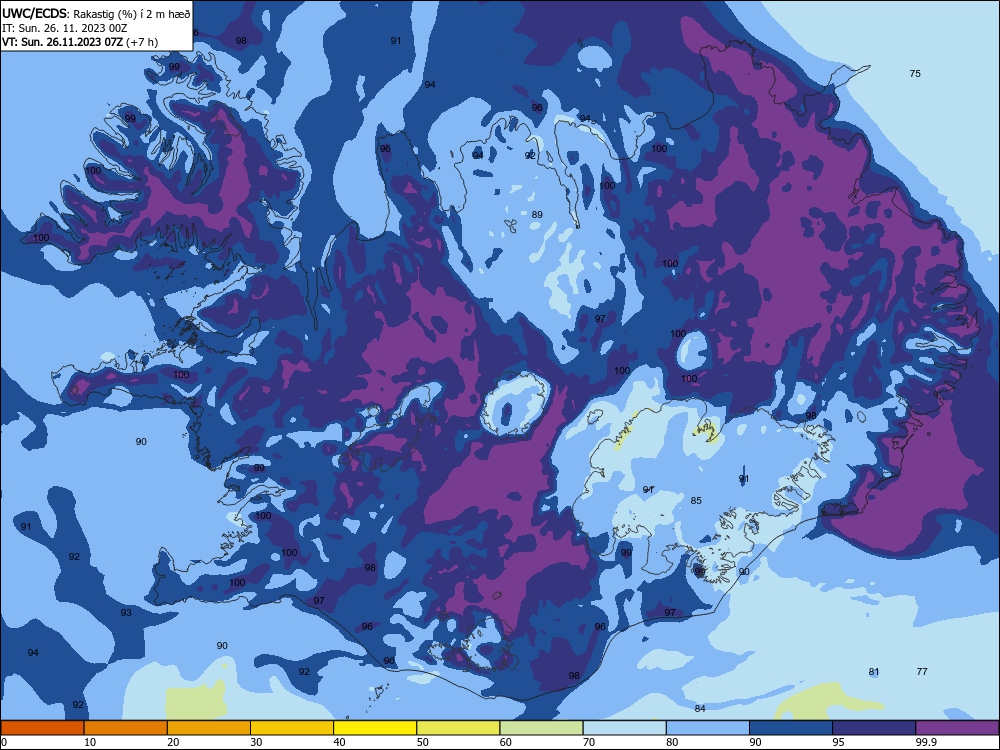The height and width of the screenshot is (750, 1000).
Task: Click the orange 10–20 legend swatch
Action: coord(126,728)
